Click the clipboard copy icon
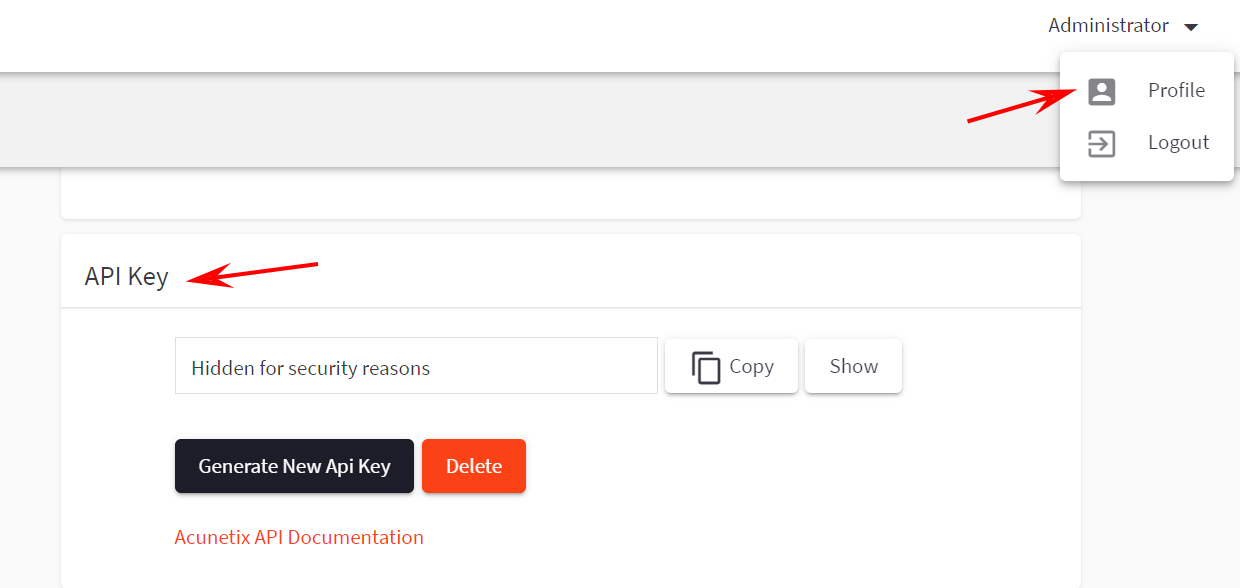The image size is (1240, 588). [706, 367]
